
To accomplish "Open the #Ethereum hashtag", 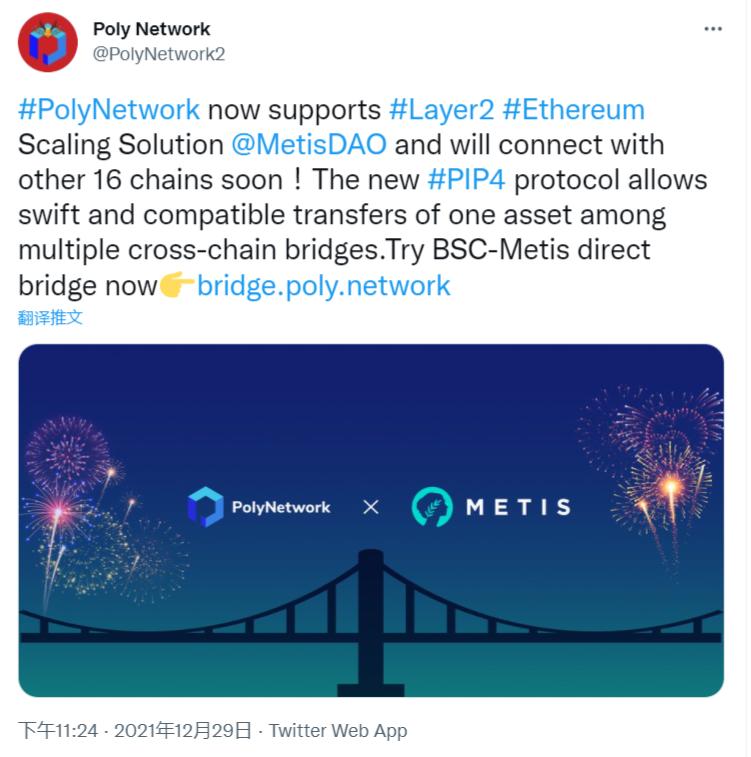I will tap(573, 110).
